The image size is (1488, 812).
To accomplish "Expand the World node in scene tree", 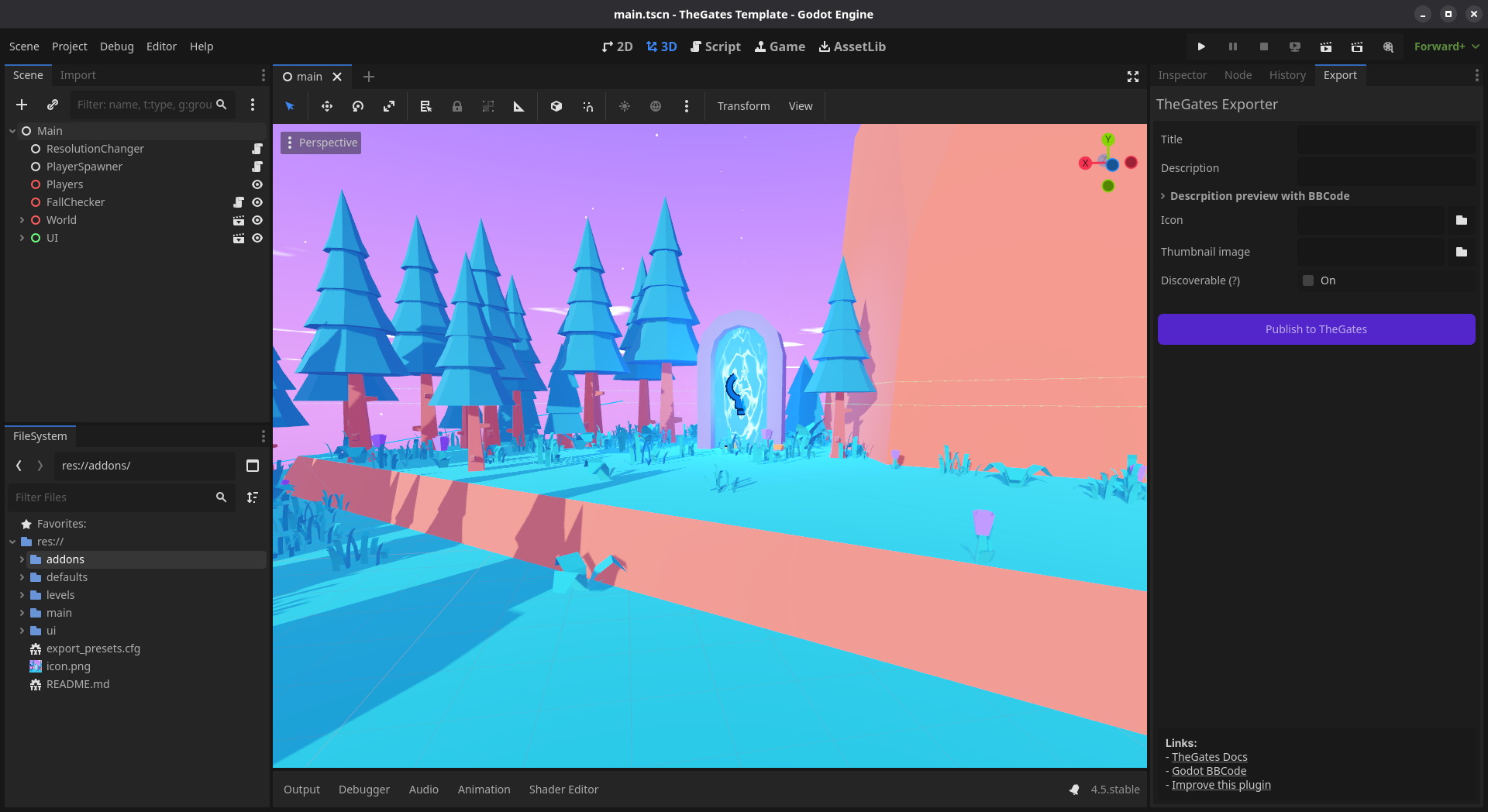I will point(22,220).
